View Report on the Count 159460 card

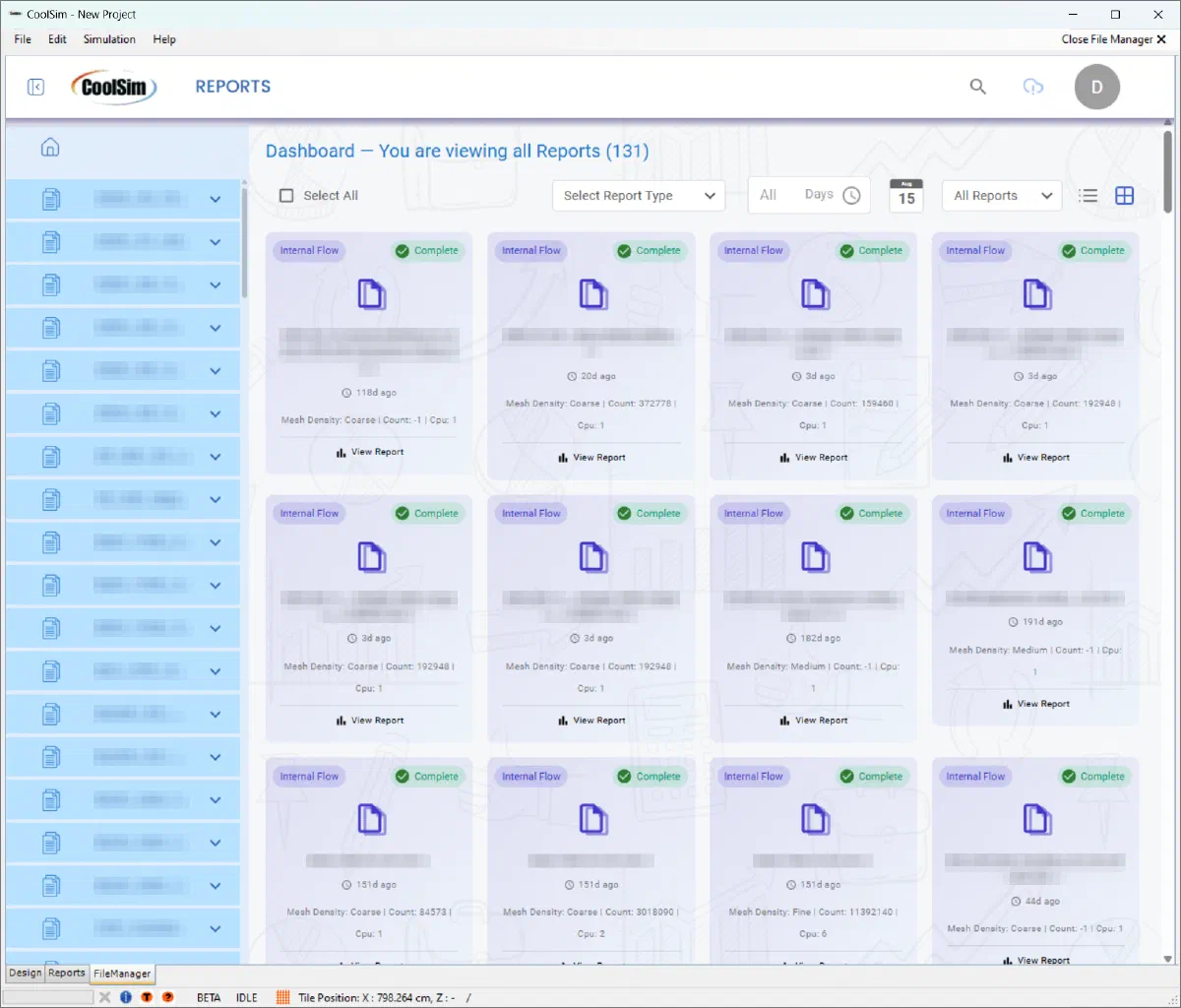814,458
